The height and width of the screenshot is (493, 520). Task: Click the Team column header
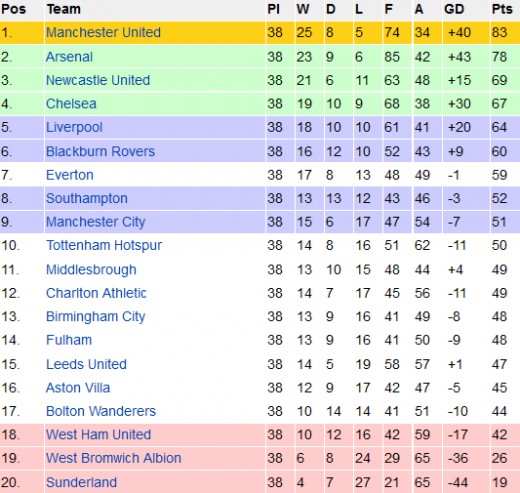[x=64, y=9]
